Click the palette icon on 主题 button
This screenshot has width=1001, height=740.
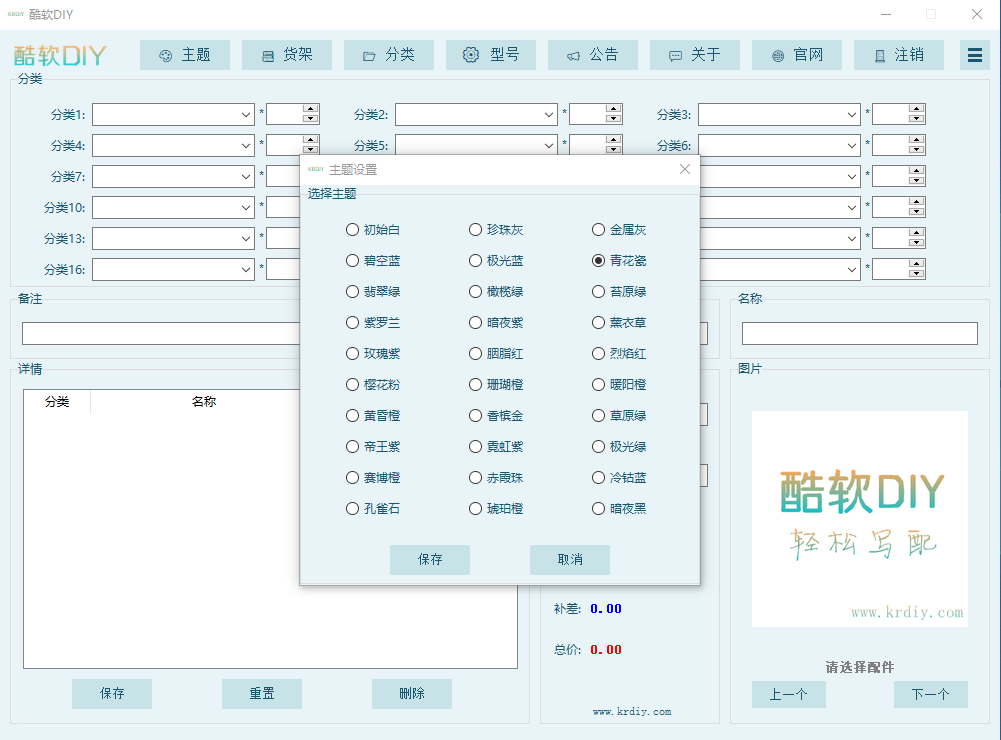166,56
